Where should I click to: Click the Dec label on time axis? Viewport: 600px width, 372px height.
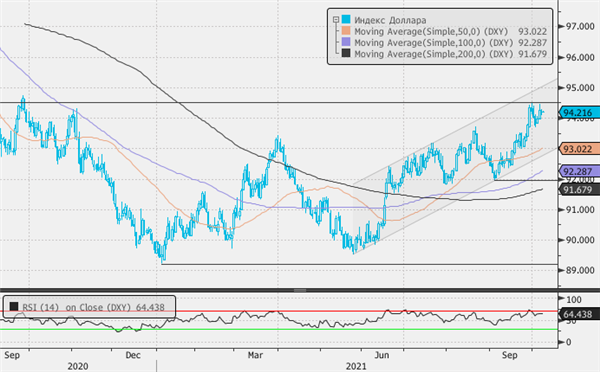click(x=133, y=355)
